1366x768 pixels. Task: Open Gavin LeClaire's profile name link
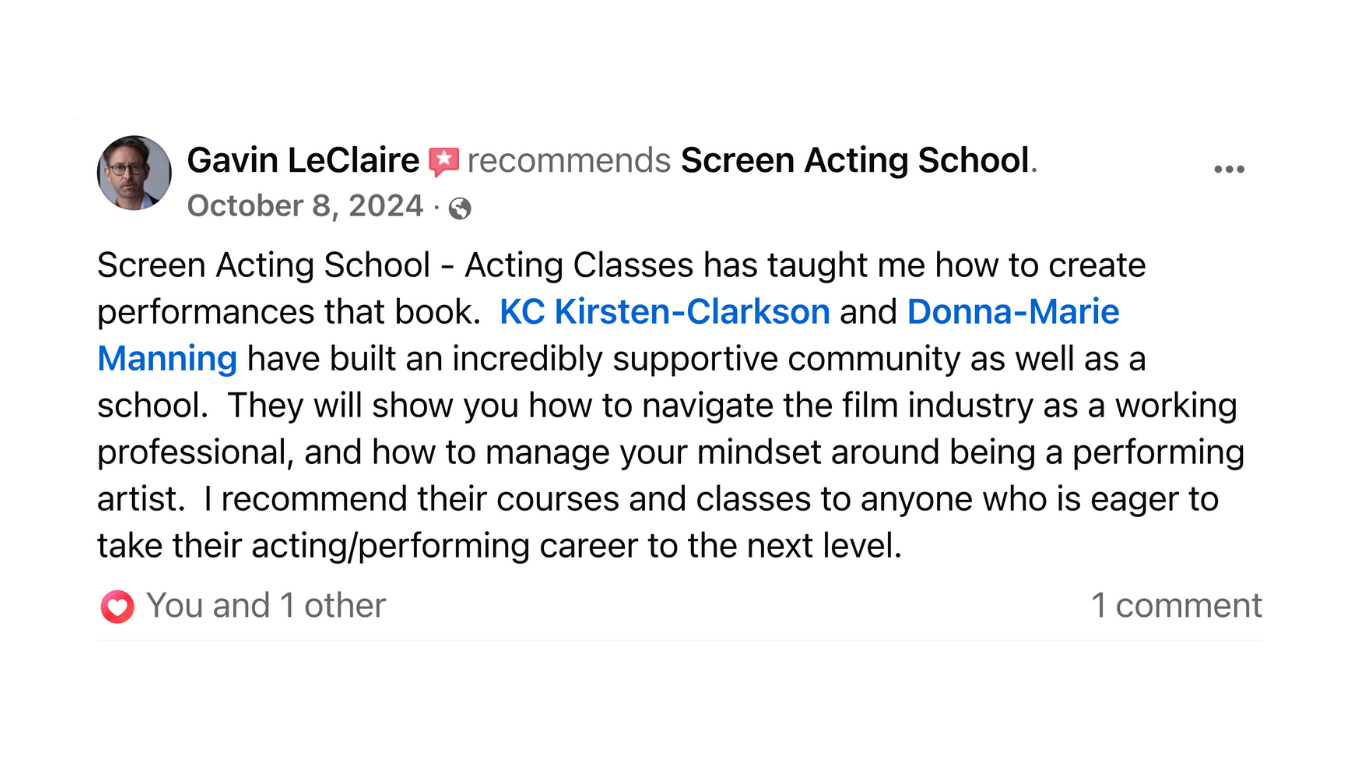(303, 160)
